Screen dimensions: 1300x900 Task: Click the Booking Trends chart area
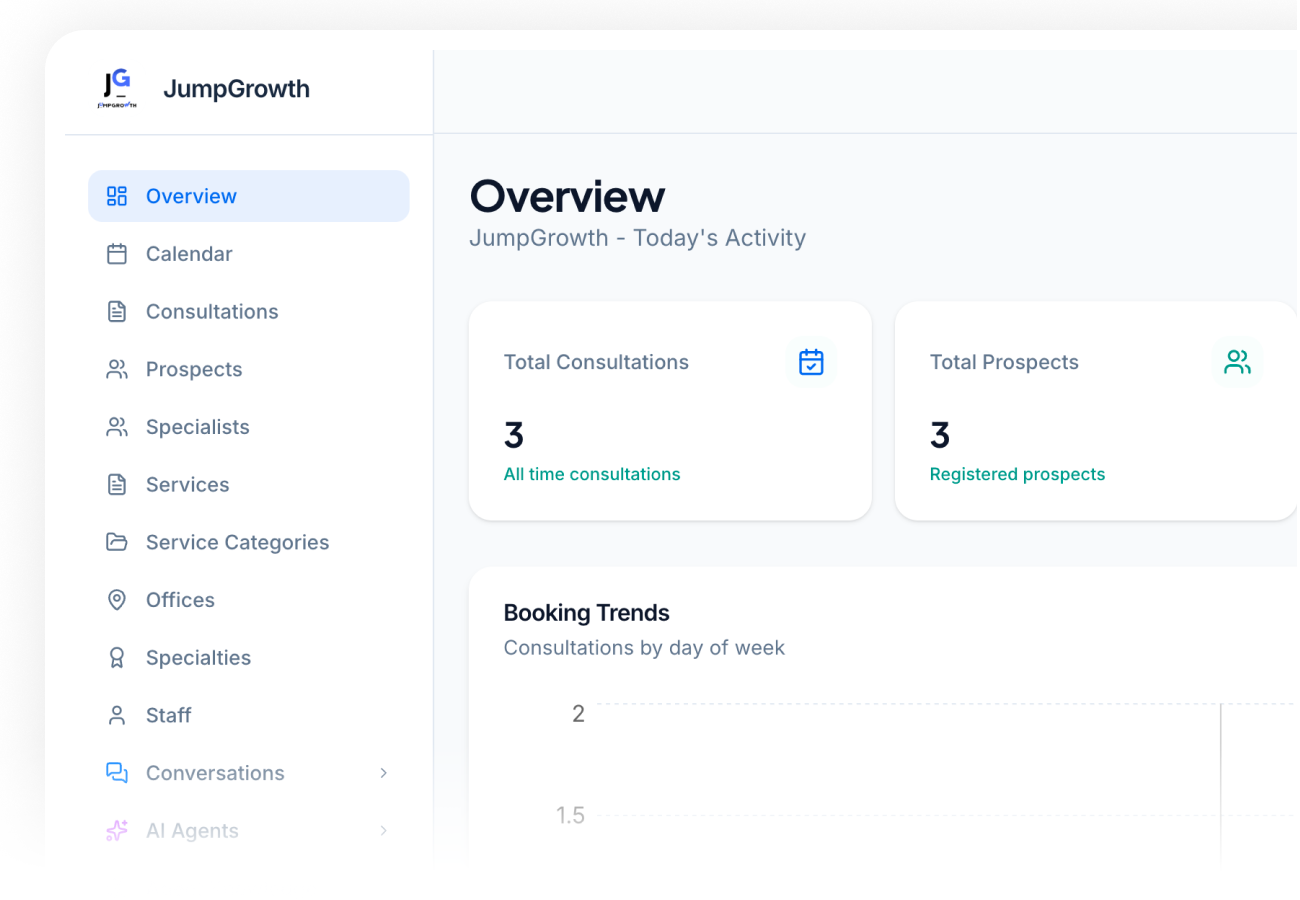(900, 780)
